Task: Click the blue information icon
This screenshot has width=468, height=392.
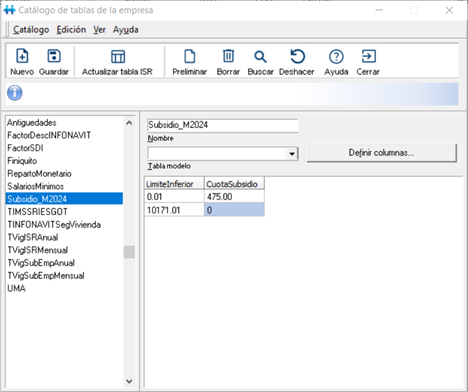Action: [x=15, y=93]
